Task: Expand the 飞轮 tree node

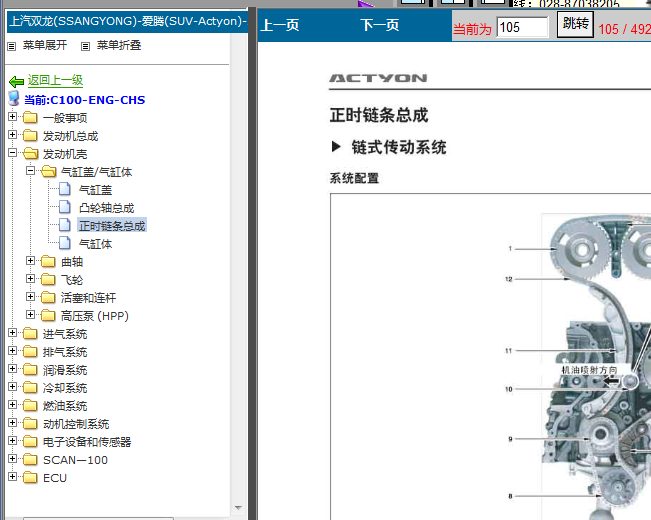Action: click(x=30, y=278)
